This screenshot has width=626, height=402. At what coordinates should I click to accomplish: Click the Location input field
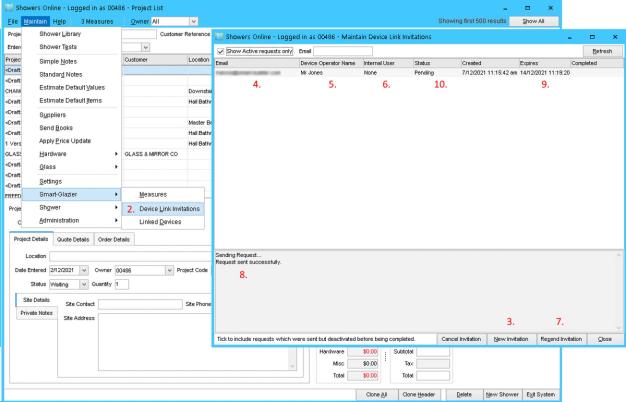click(x=130, y=256)
